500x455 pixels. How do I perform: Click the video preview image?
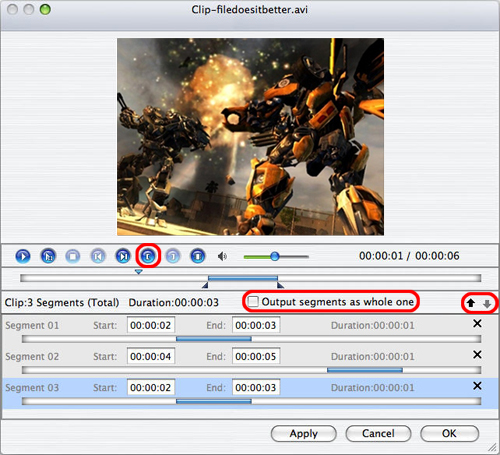click(250, 137)
